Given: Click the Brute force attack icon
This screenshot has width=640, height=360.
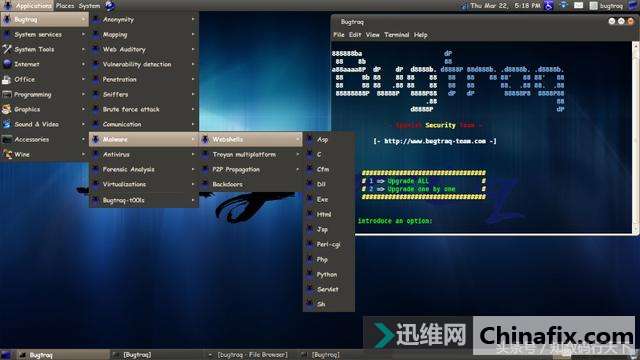Looking at the screenshot, I should [x=96, y=109].
